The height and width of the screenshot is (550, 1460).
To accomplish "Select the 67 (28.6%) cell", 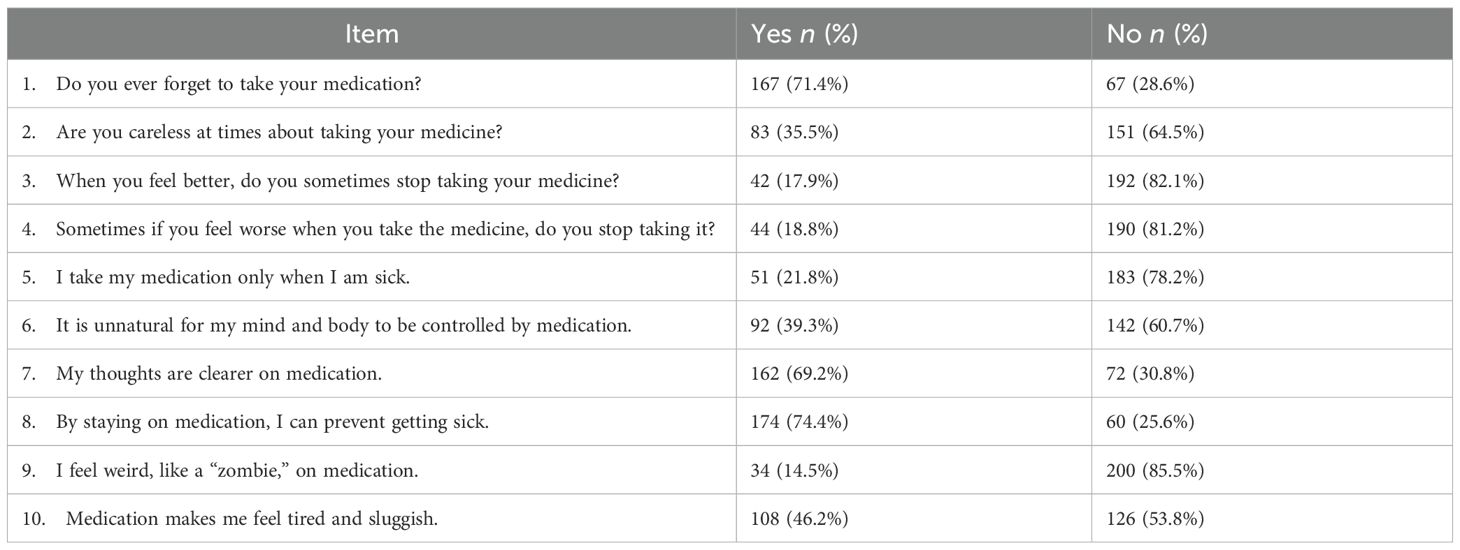I will click(x=1150, y=84).
